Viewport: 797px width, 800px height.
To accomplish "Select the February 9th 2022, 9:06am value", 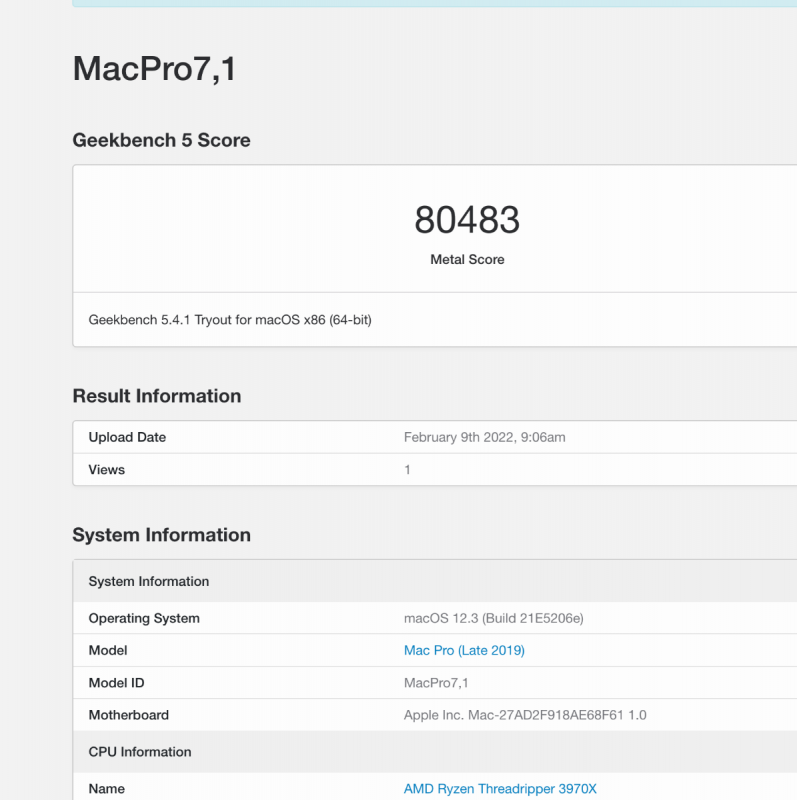I will pos(484,437).
